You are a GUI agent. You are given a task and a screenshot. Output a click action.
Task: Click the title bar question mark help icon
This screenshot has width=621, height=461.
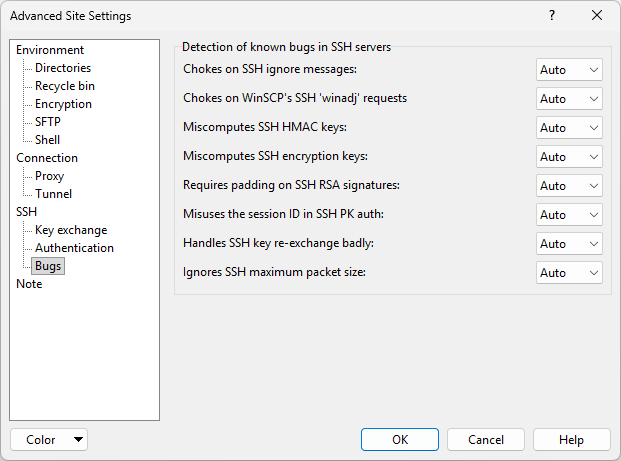click(552, 15)
